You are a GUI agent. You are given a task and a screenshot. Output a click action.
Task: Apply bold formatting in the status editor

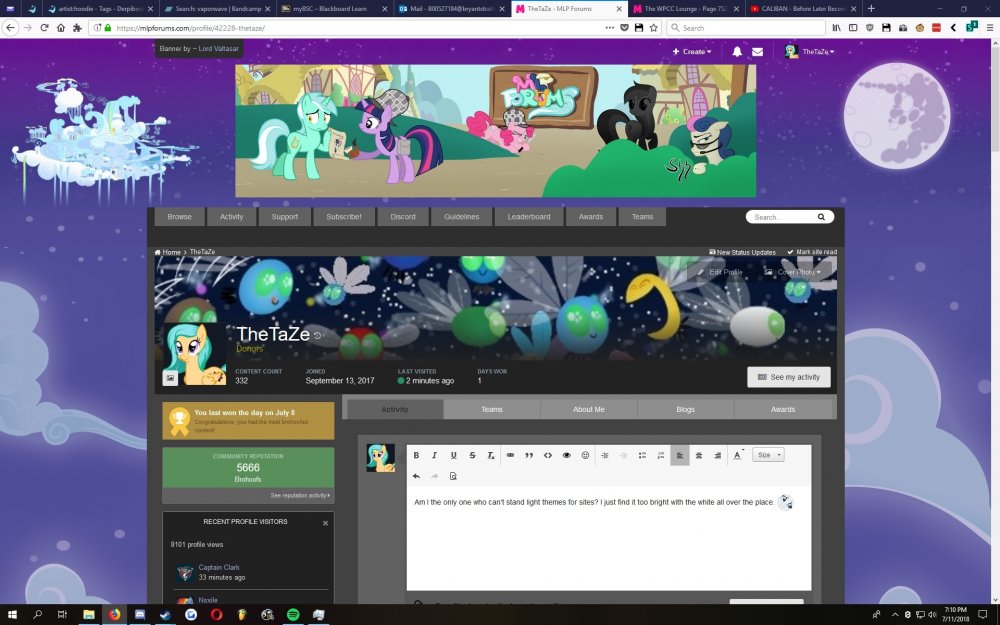pyautogui.click(x=416, y=455)
